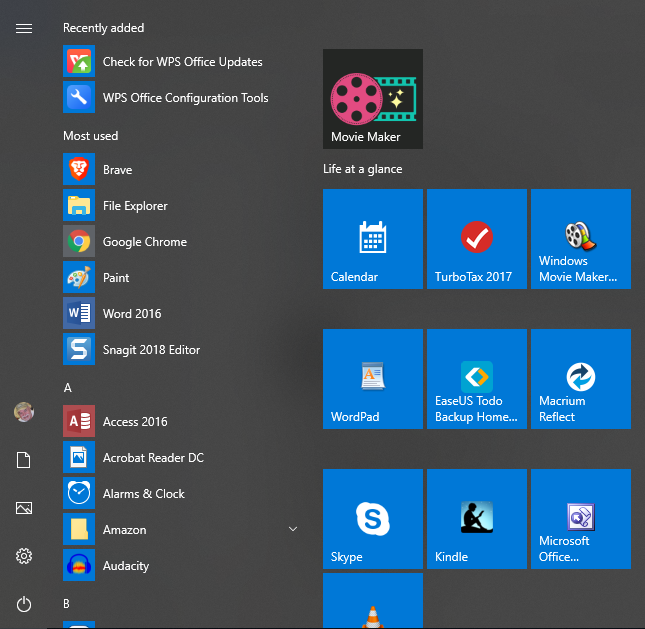Open Snagit 2018 Editor icon

(x=79, y=349)
